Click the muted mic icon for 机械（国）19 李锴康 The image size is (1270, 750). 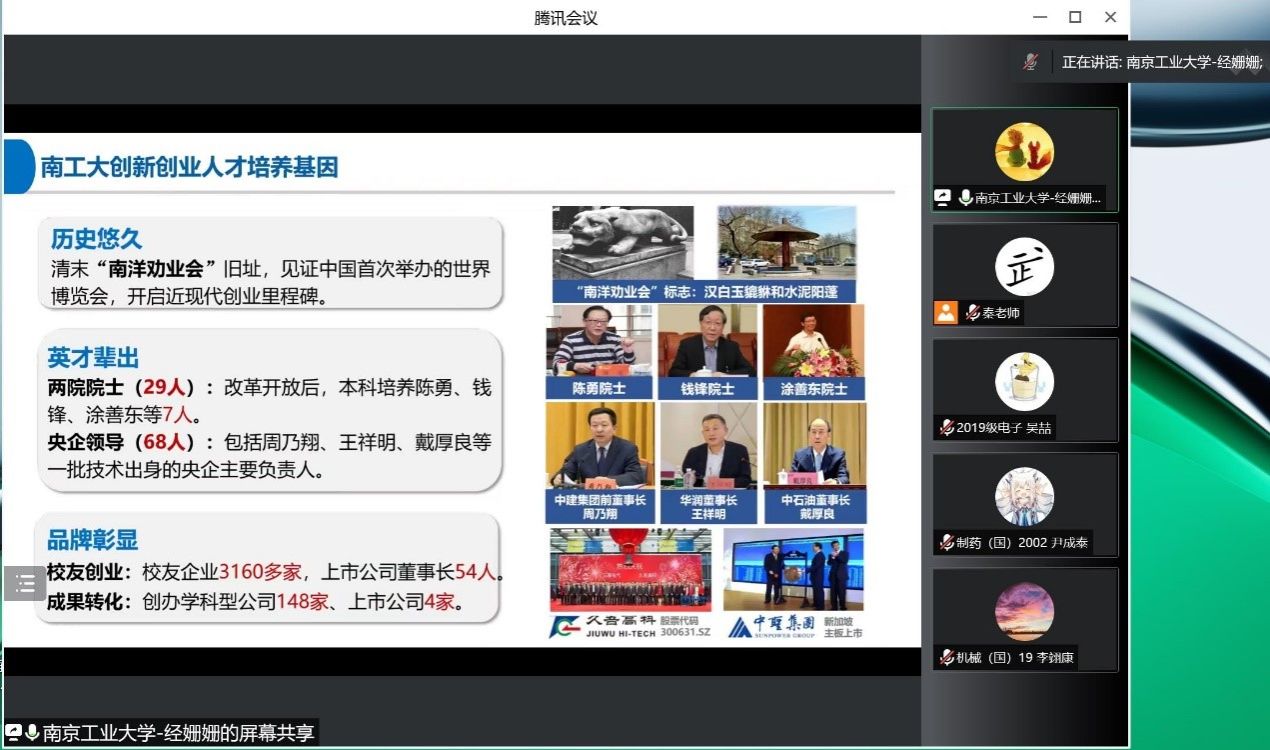coord(946,658)
